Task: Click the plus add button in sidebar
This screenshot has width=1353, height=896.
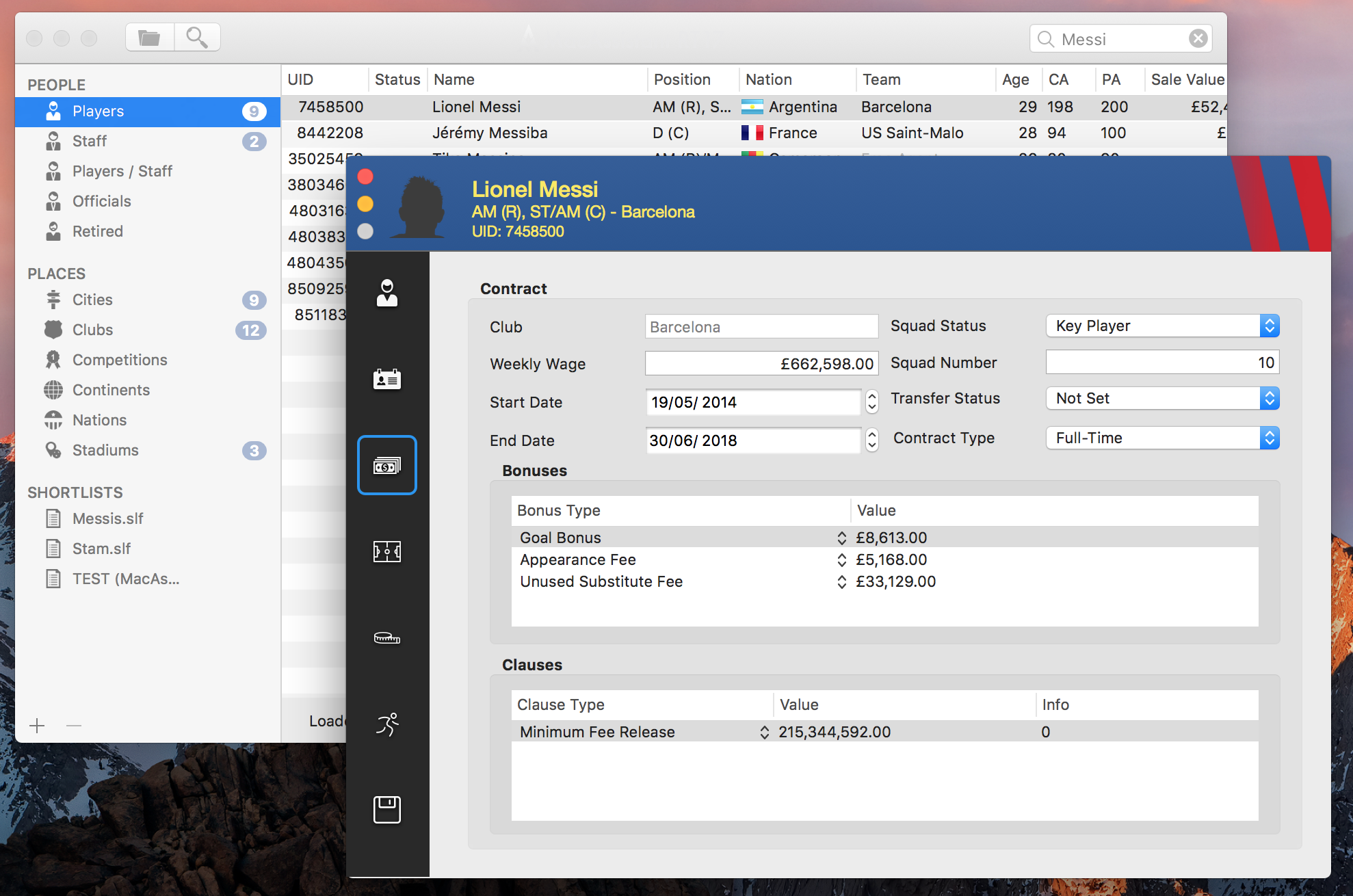Action: pos(38,726)
